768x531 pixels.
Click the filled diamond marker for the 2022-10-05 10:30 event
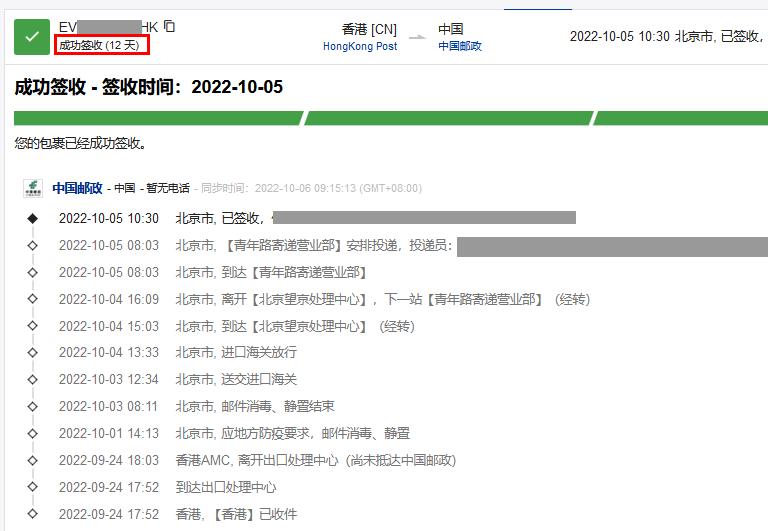point(32,218)
